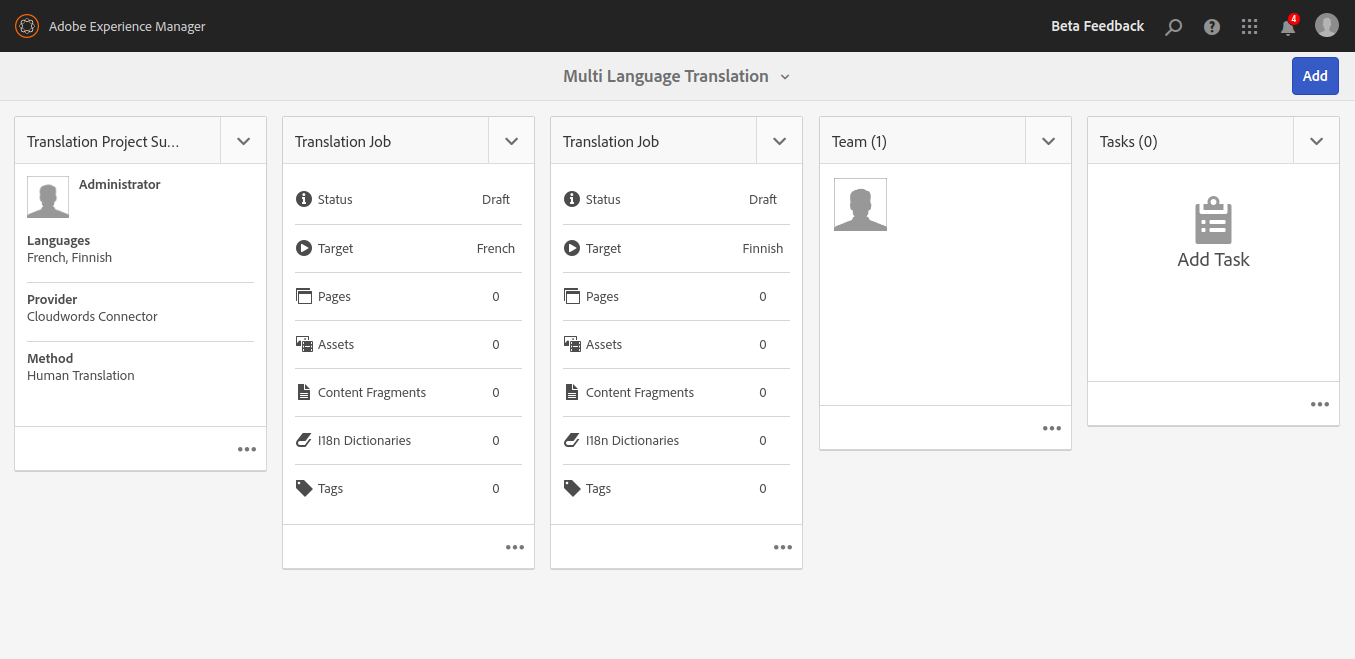Viewport: 1355px width, 659px height.
Task: Click the more options ellipsis under Tasks tile
Action: [1320, 405]
